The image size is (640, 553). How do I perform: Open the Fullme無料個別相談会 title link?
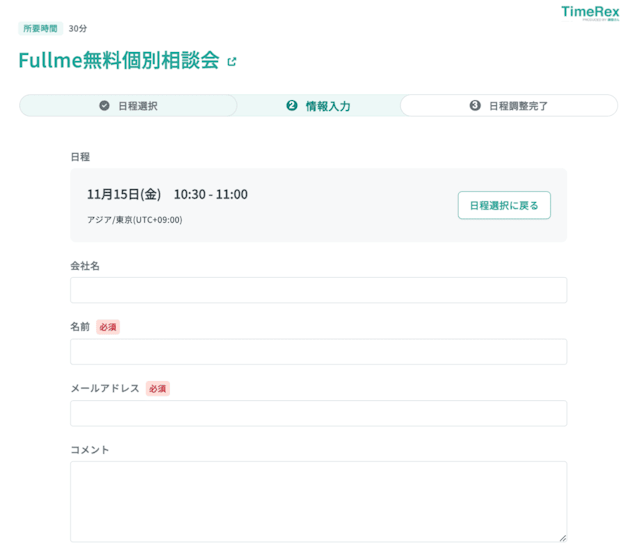(x=119, y=60)
